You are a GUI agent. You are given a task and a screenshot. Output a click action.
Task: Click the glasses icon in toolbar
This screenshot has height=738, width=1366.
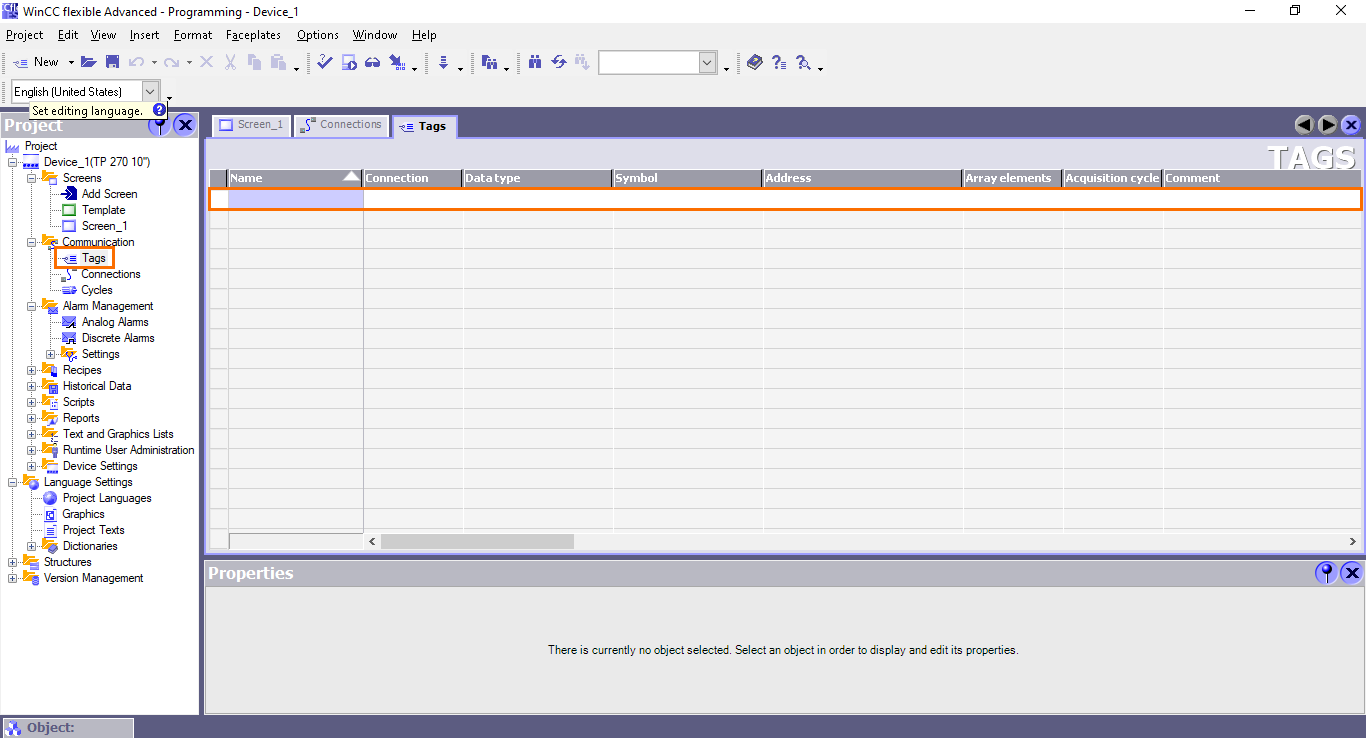pyautogui.click(x=372, y=62)
